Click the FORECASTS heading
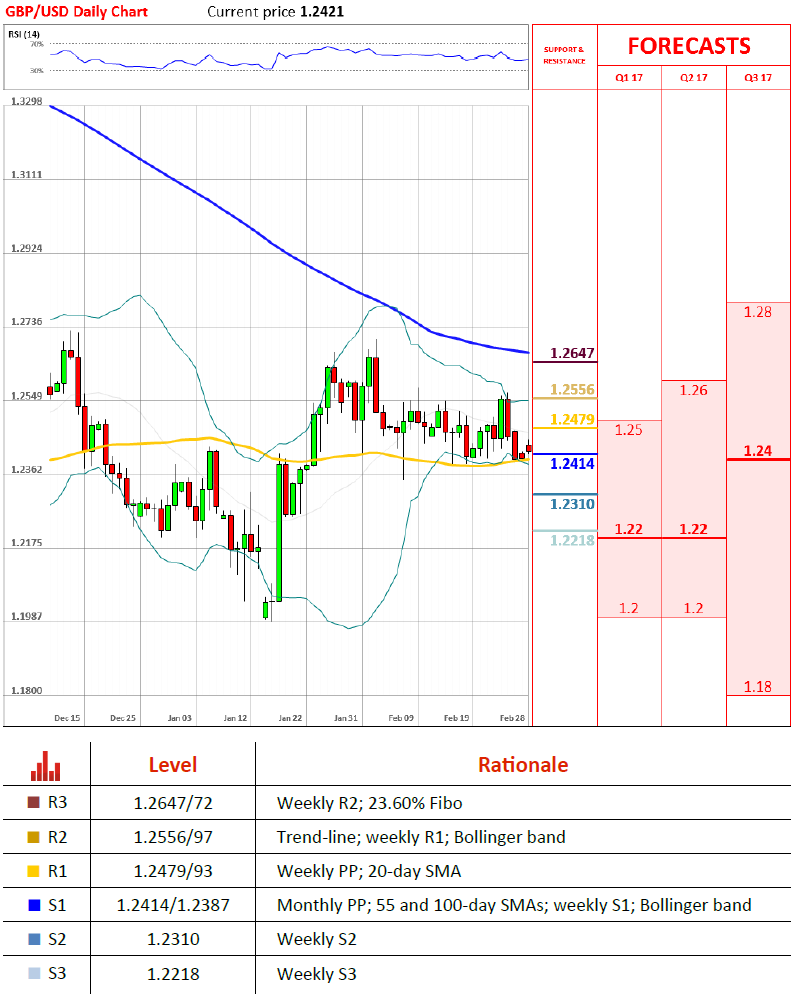This screenshot has height=994, width=794. tap(689, 46)
